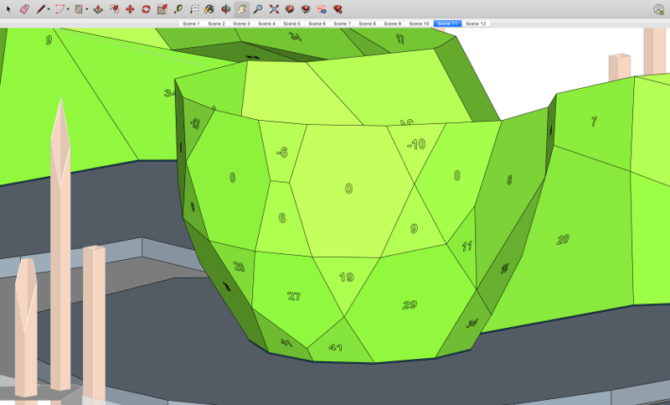Pick the Eraser tool
The width and height of the screenshot is (670, 405).
click(x=24, y=8)
